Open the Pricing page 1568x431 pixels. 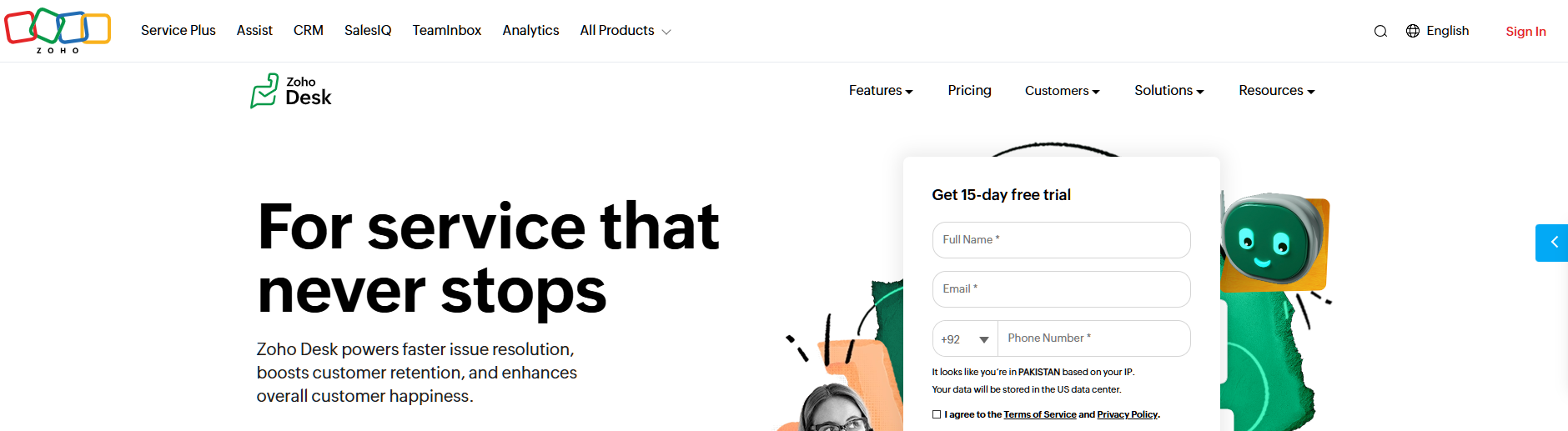tap(969, 91)
